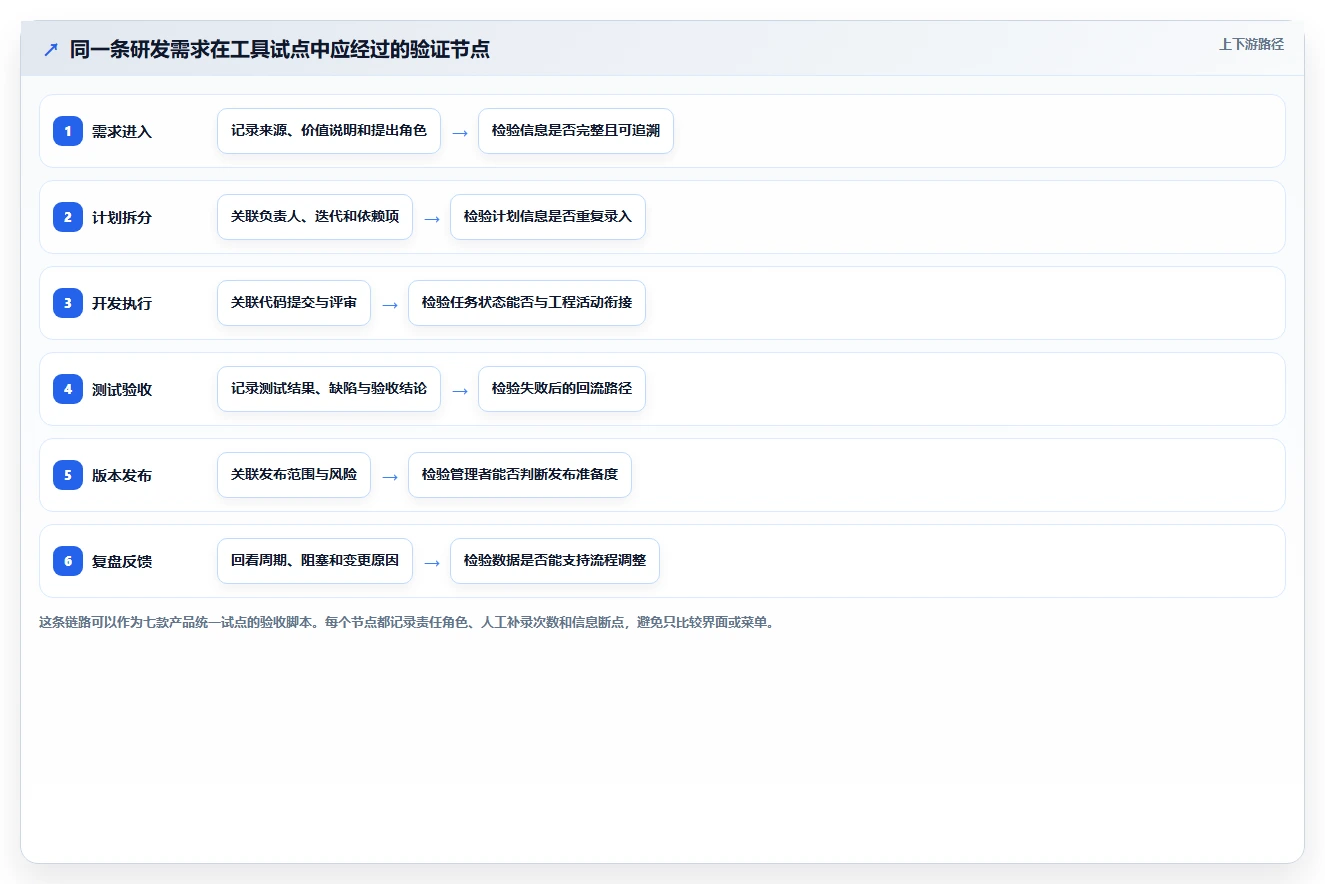Click the 关联代码提交与评审 box
The height and width of the screenshot is (884, 1325).
coord(294,303)
